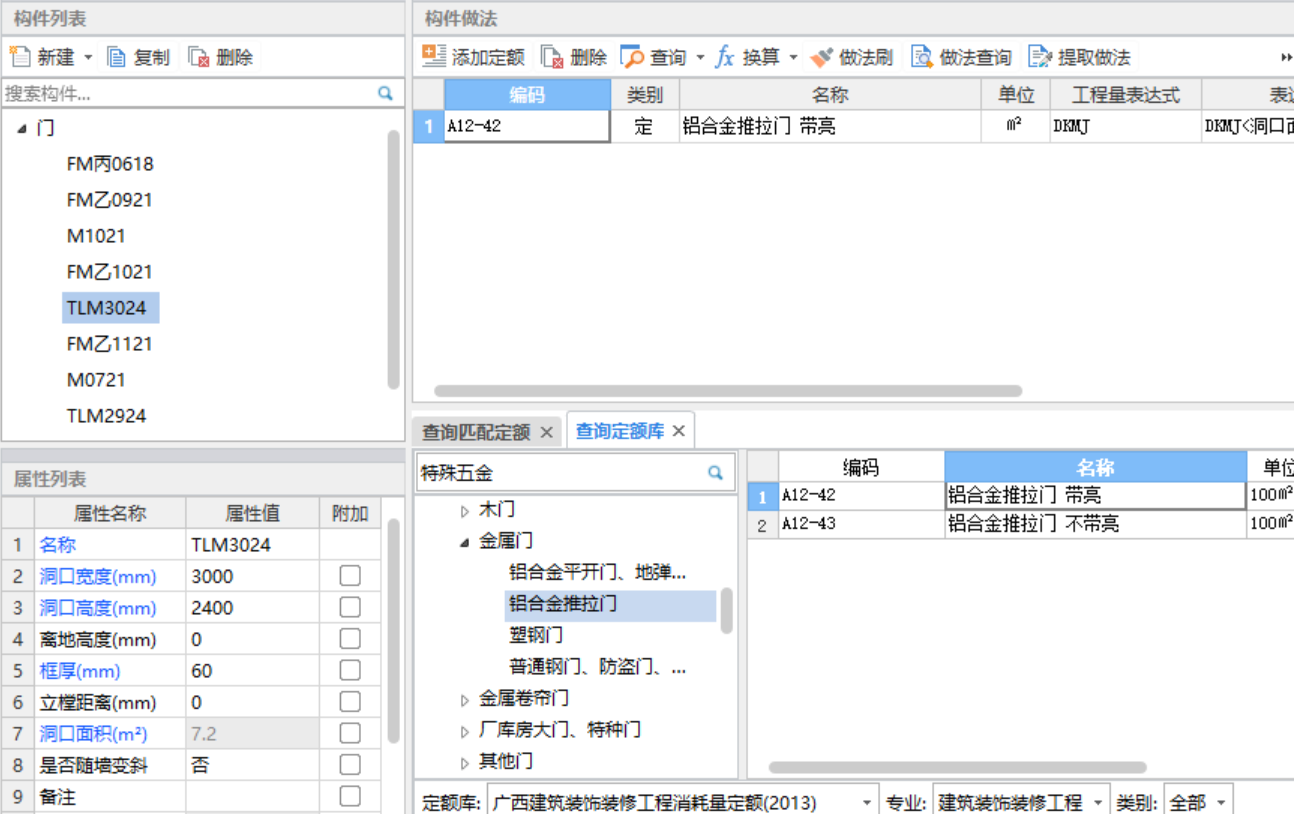Click the 做法刷 brush icon
Image resolution: width=1294 pixels, height=814 pixels.
coord(821,57)
